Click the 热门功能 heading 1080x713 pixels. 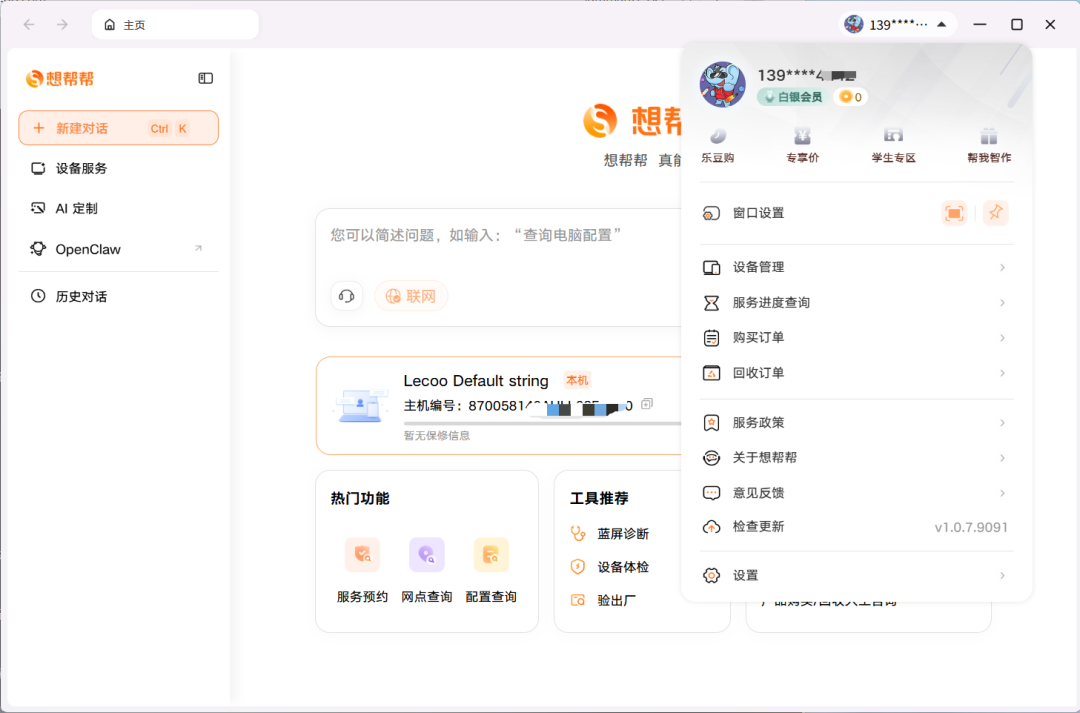click(360, 498)
